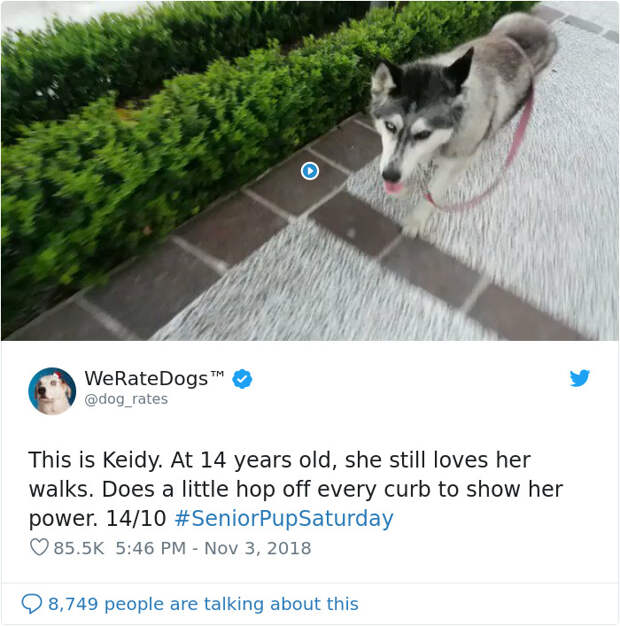This screenshot has width=620, height=626.
Task: Open the 5:46 PM - Nov 3, 2018 timestamp
Action: 213,548
